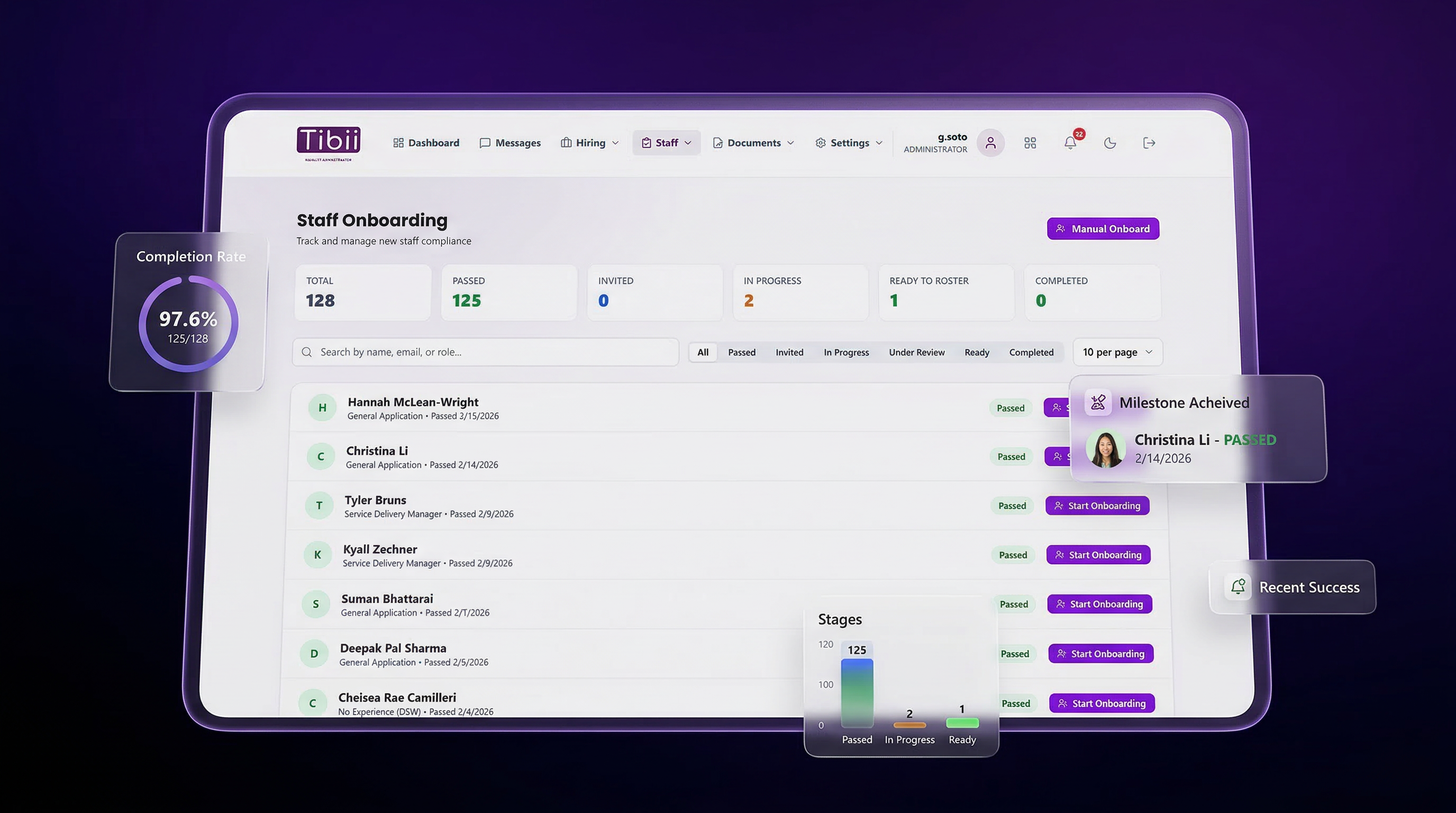Click Suman Bhattarai name in list
This screenshot has width=1456, height=813.
pyautogui.click(x=387, y=598)
